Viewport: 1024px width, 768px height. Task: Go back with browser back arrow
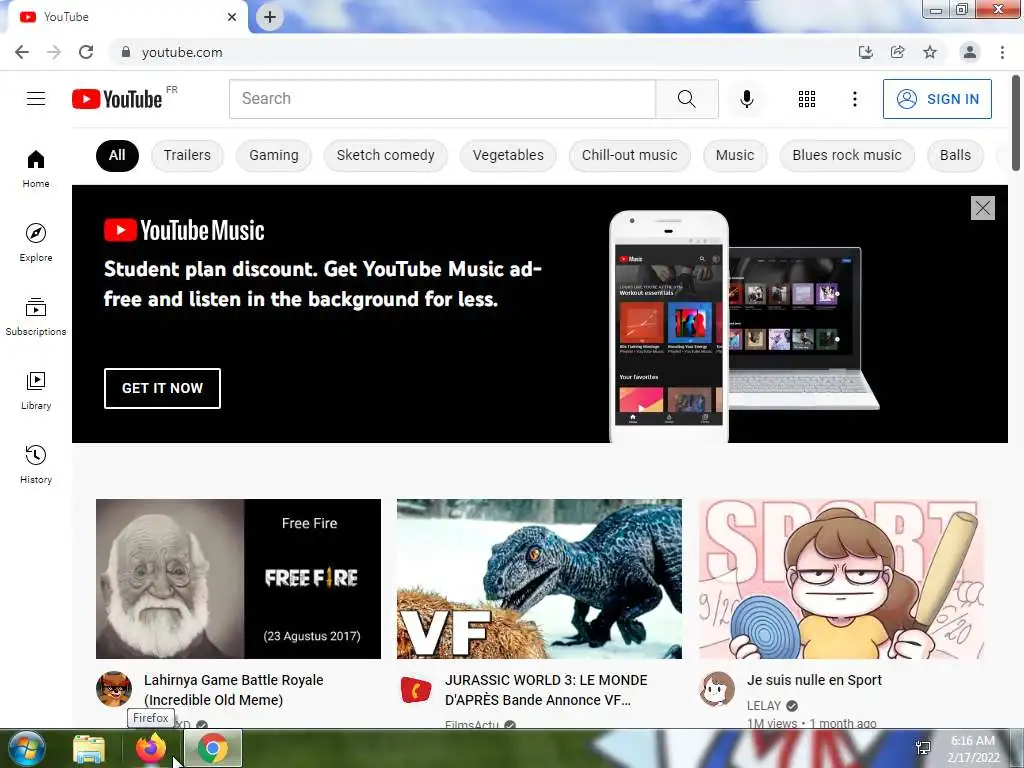(x=22, y=52)
